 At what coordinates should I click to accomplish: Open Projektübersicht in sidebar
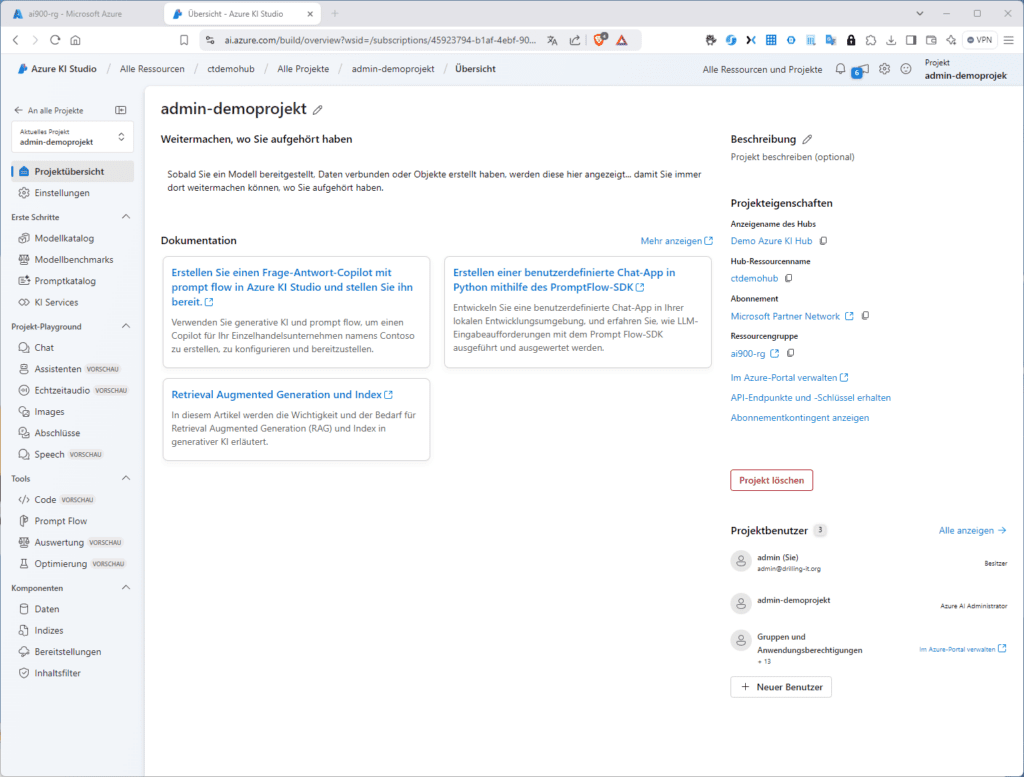coord(72,171)
